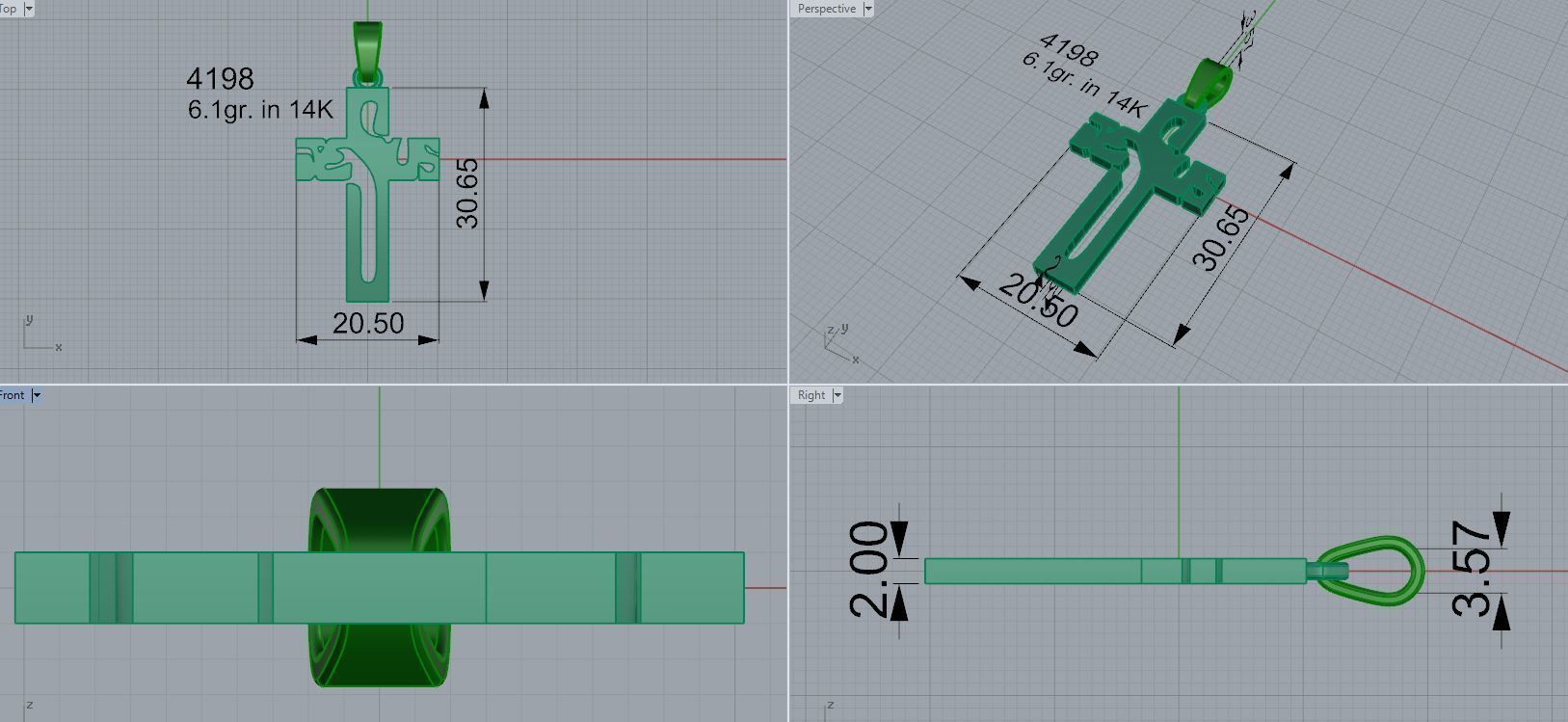Select the 3.57 bail dimension in Right view
This screenshot has height=722, width=1568.
coord(1473,569)
